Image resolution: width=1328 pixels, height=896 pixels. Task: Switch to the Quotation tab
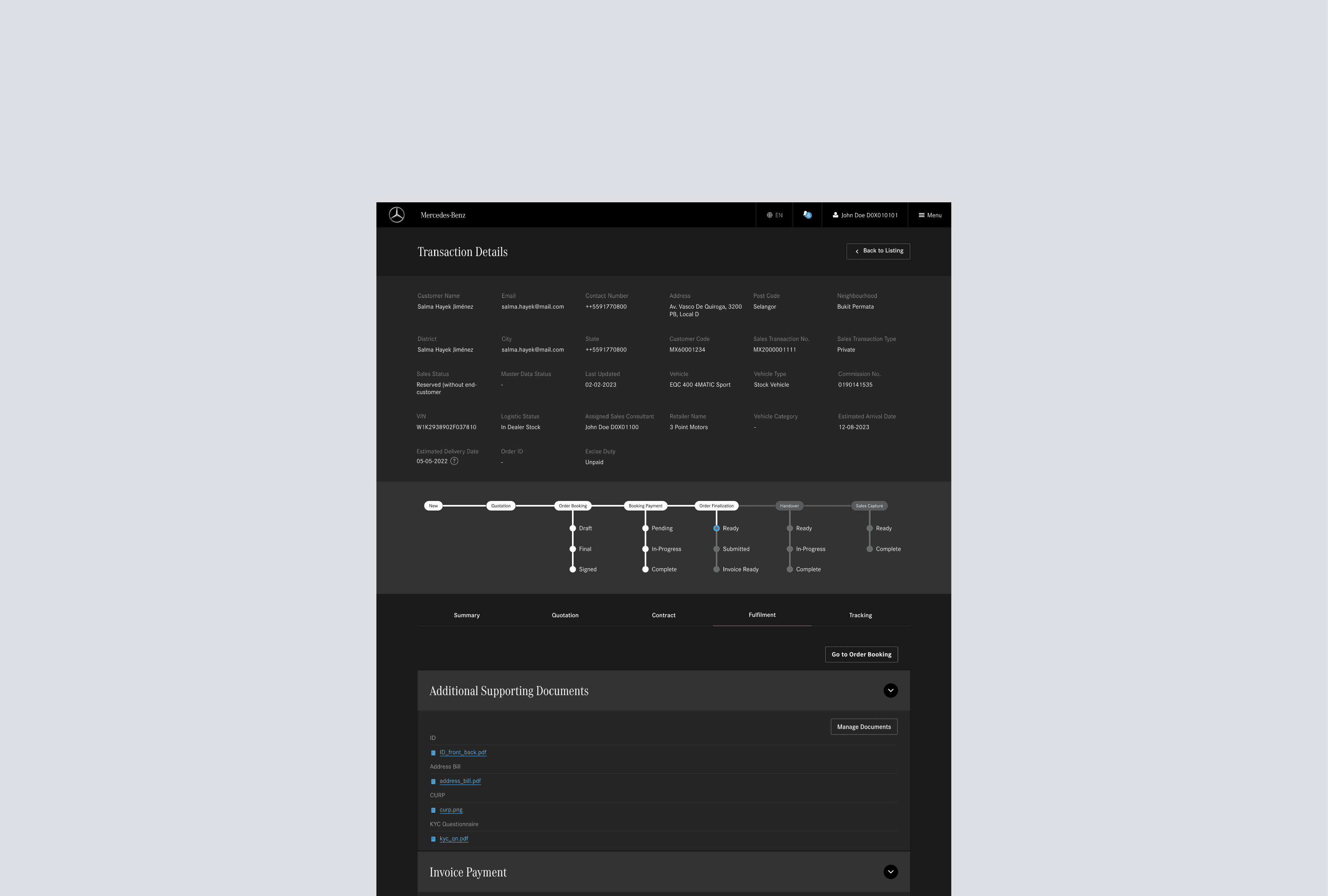[x=565, y=615]
